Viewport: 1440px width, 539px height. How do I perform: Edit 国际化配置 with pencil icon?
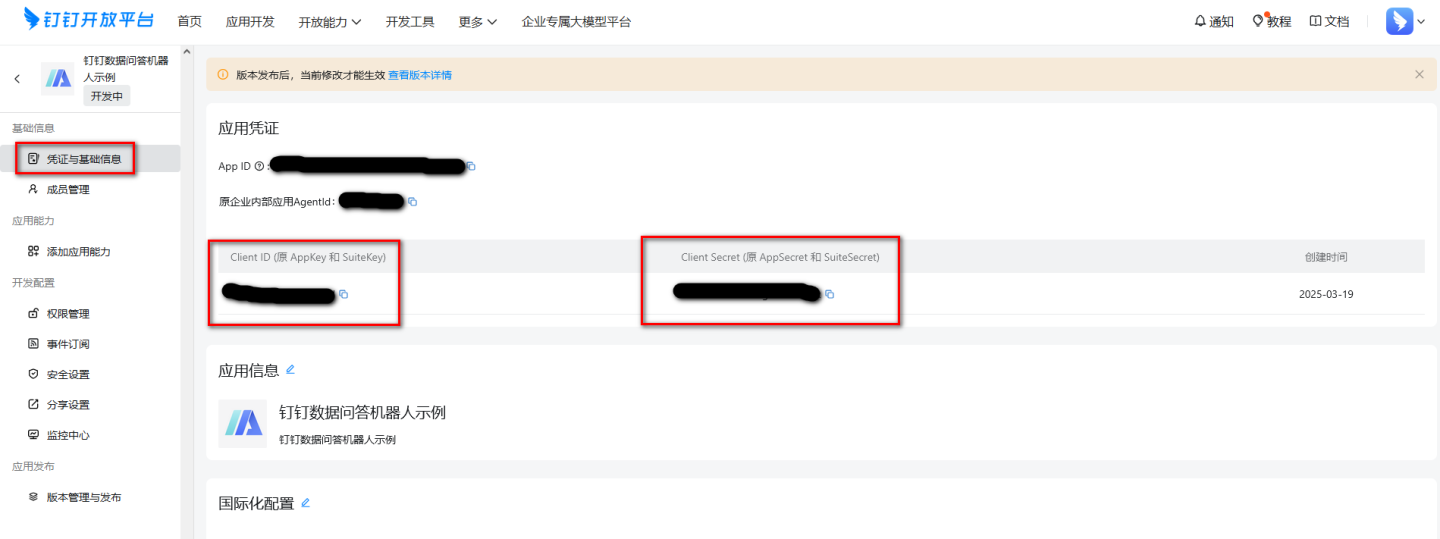pyautogui.click(x=306, y=502)
